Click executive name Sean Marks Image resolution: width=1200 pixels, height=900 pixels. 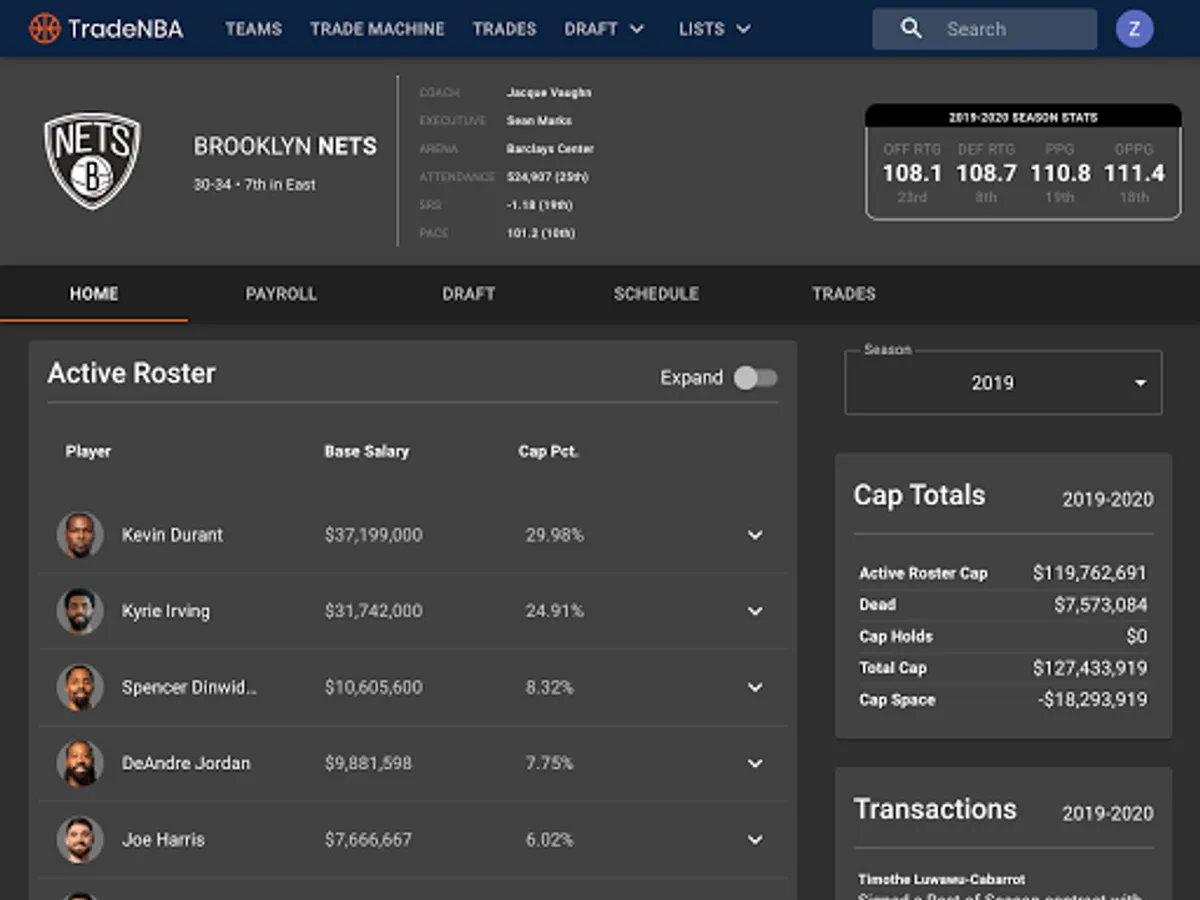(x=539, y=121)
